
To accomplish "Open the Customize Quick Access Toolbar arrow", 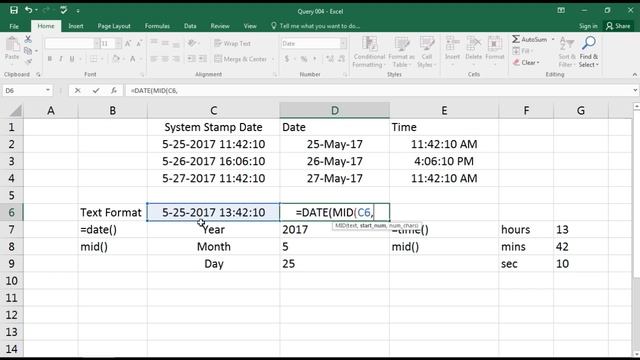I will 78,11.
